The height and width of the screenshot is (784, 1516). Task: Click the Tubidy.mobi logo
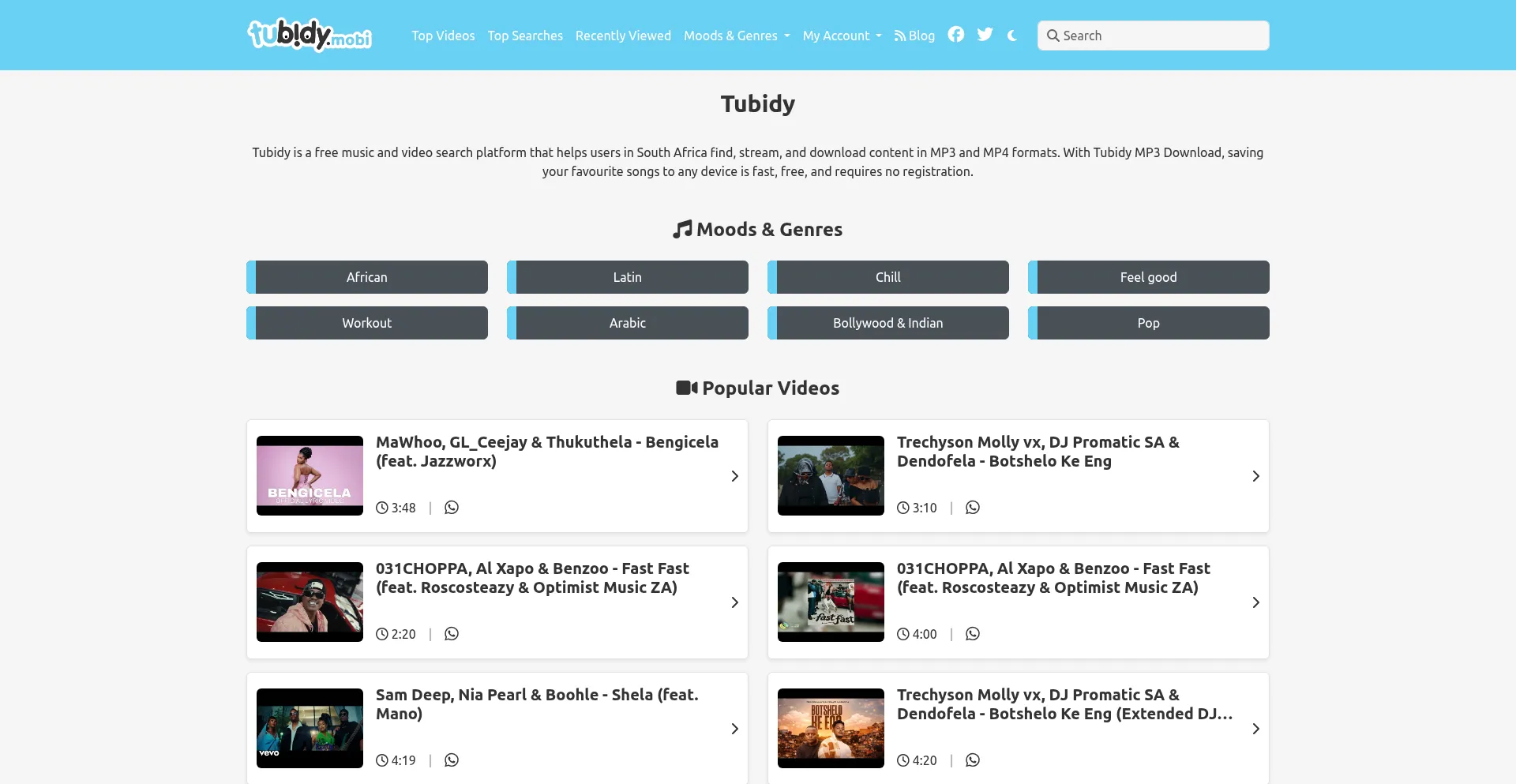tap(310, 35)
